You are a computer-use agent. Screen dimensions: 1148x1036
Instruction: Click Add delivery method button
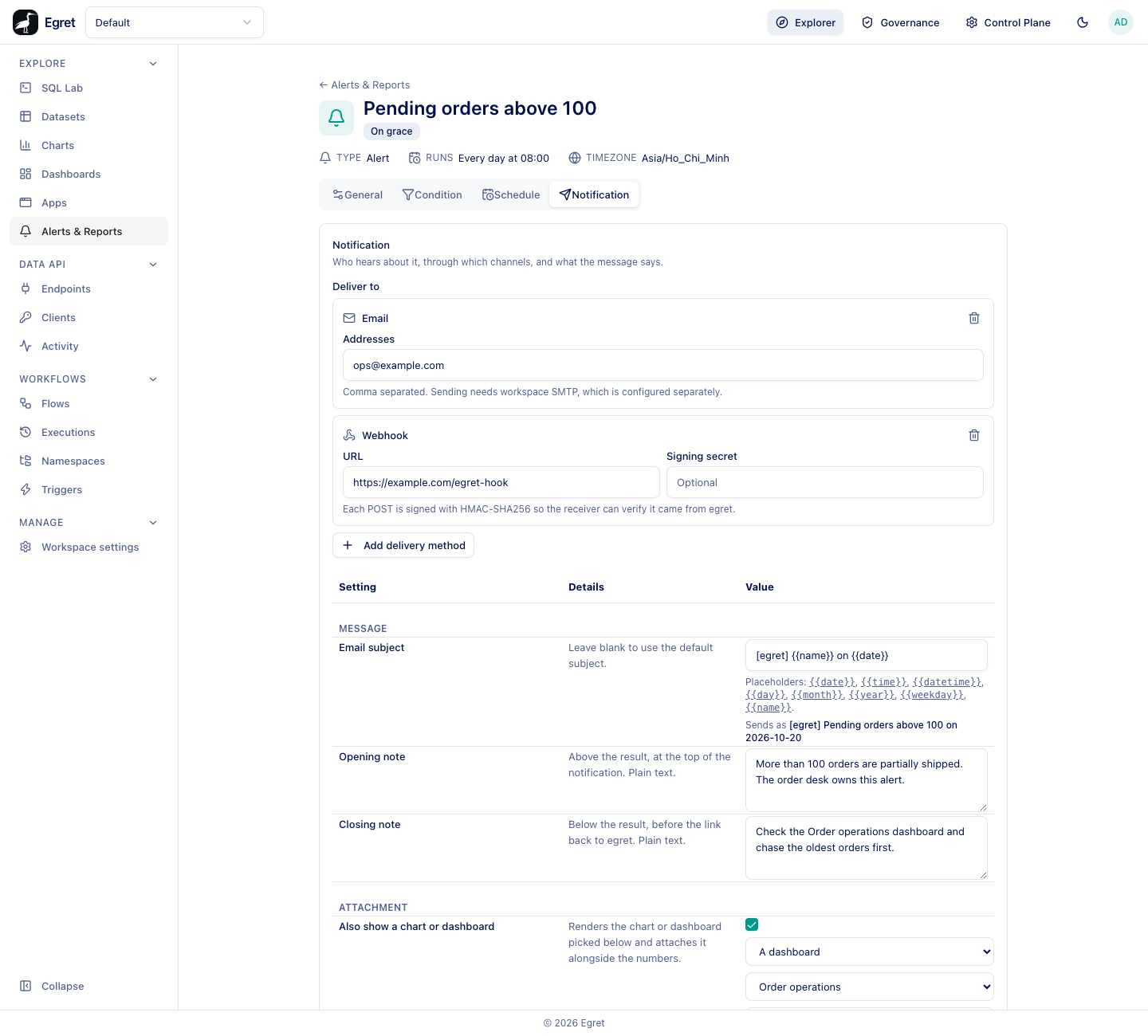[x=403, y=545]
